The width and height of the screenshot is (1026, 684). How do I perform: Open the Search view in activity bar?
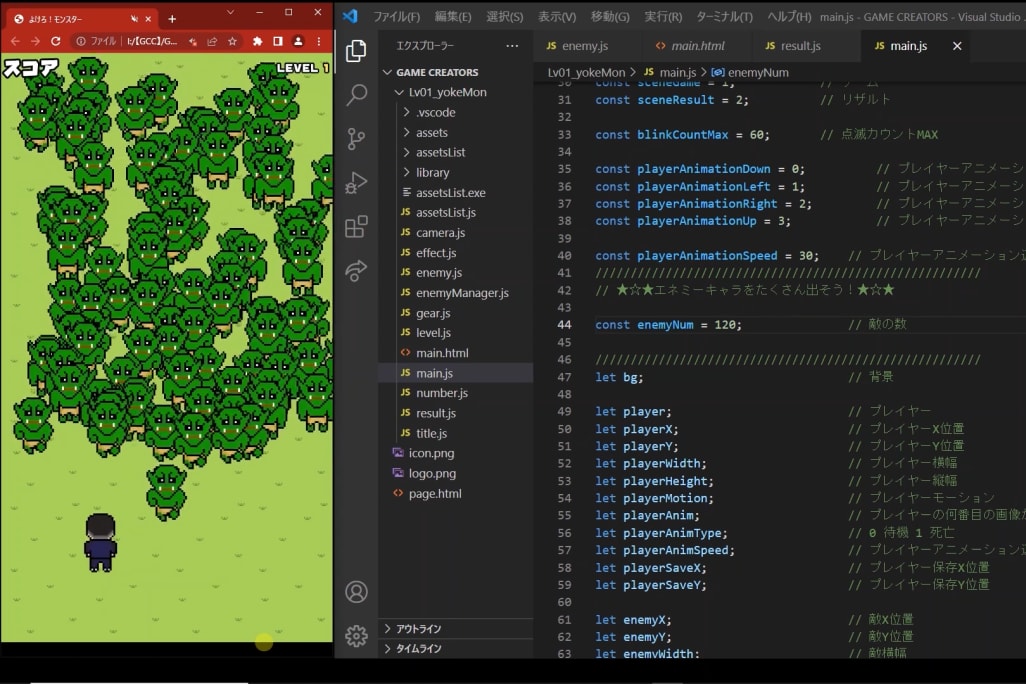coord(356,95)
